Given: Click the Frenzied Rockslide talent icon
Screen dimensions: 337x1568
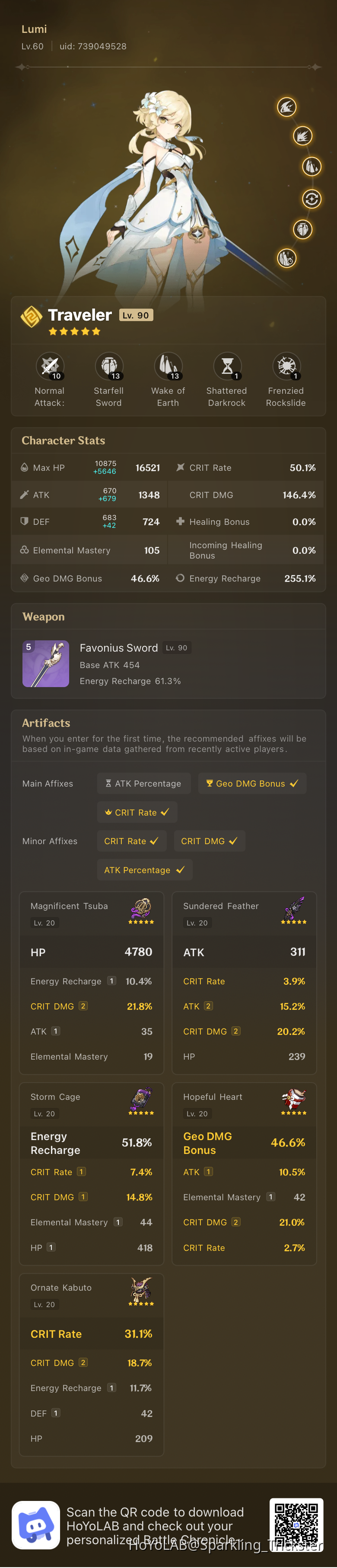Looking at the screenshot, I should coord(286,366).
